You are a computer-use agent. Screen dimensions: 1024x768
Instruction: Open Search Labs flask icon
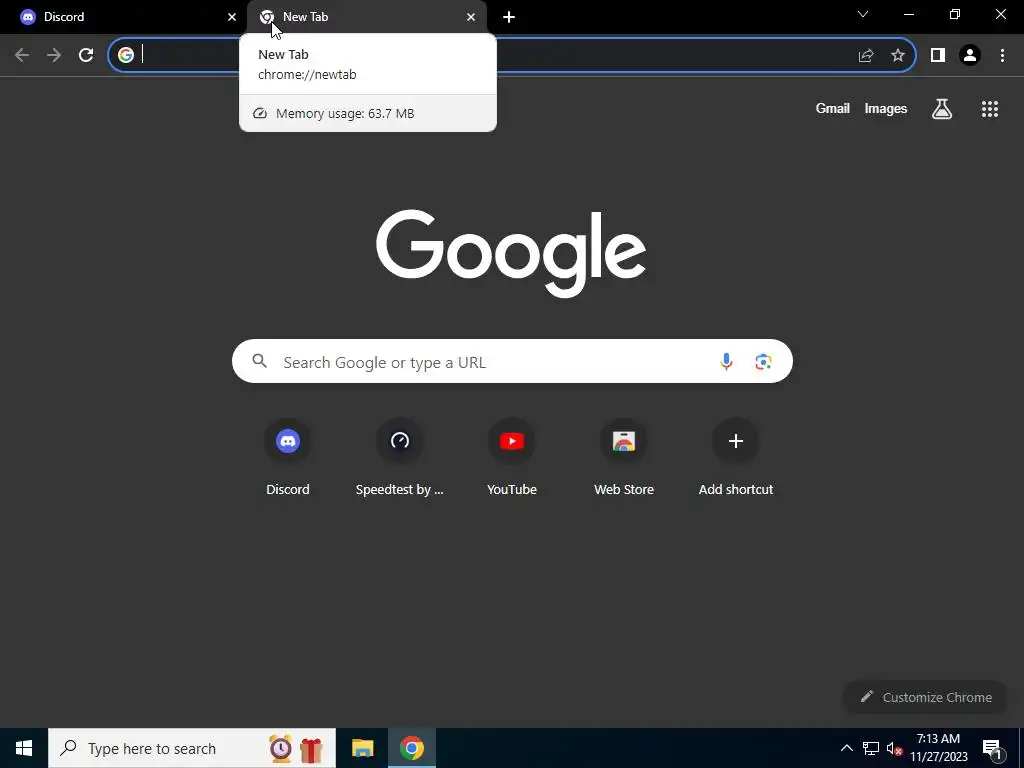coord(942,109)
